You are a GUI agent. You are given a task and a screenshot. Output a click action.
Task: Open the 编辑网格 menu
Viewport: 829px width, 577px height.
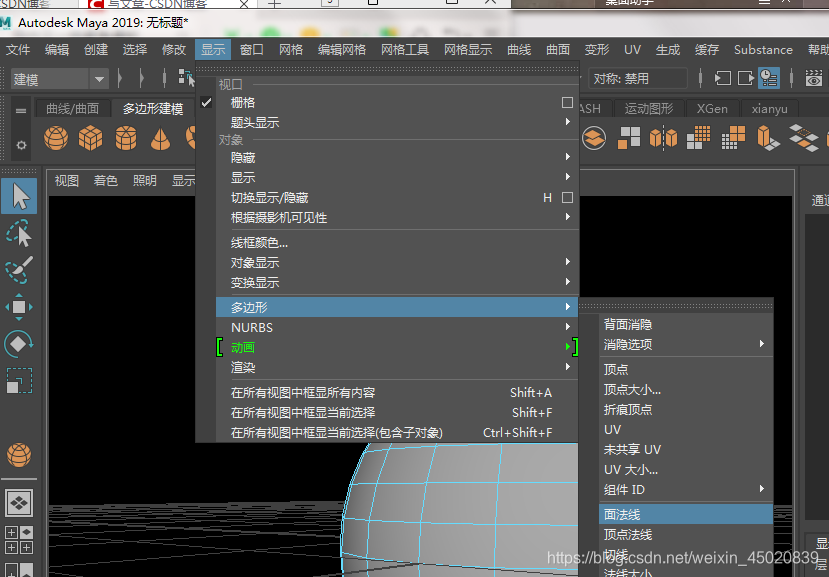pyautogui.click(x=342, y=50)
